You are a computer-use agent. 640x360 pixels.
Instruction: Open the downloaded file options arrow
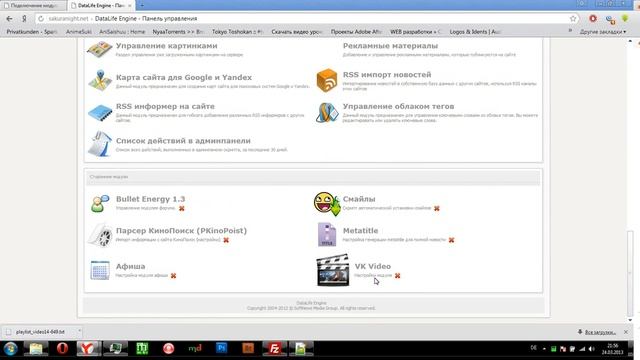[x=79, y=331]
